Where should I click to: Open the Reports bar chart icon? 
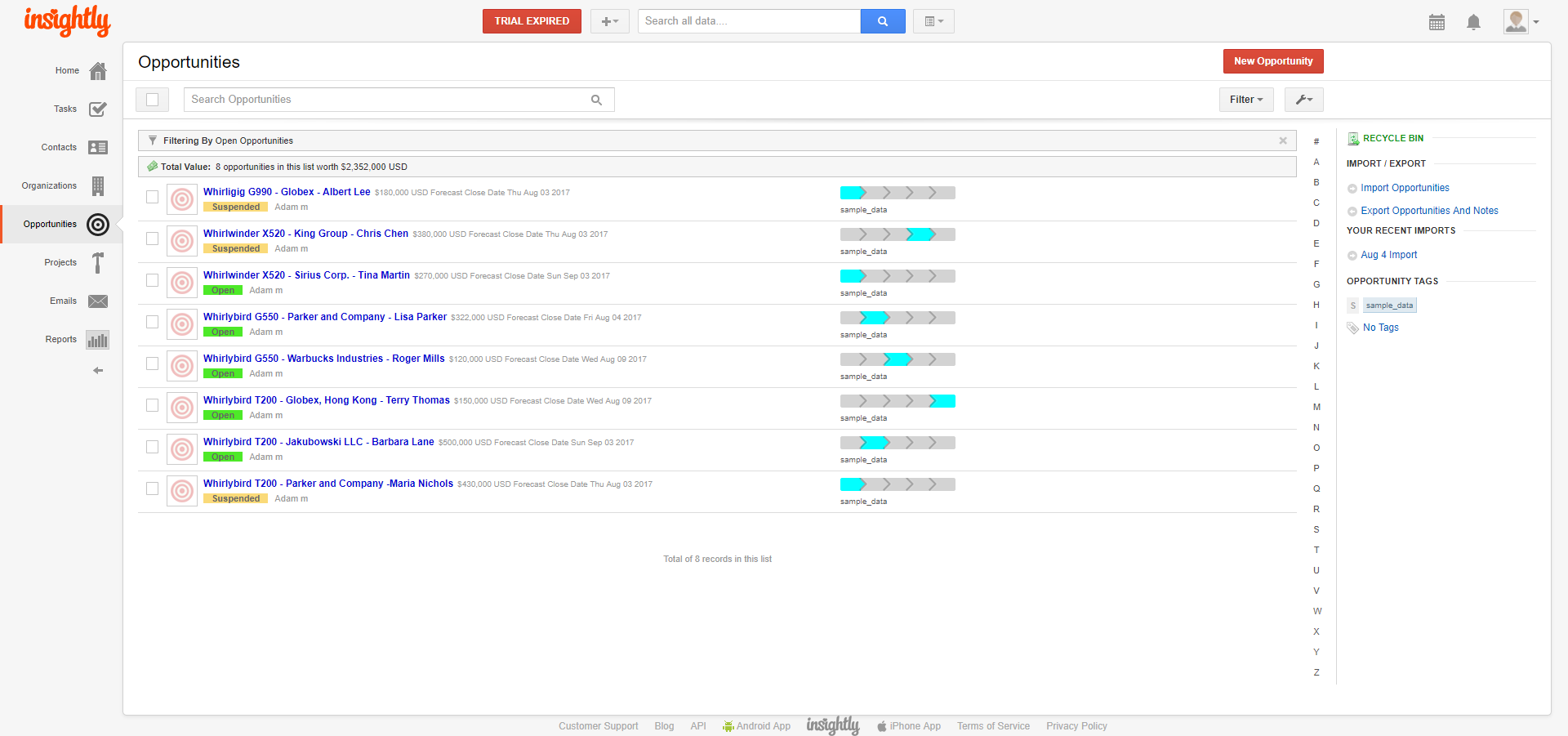tap(98, 340)
